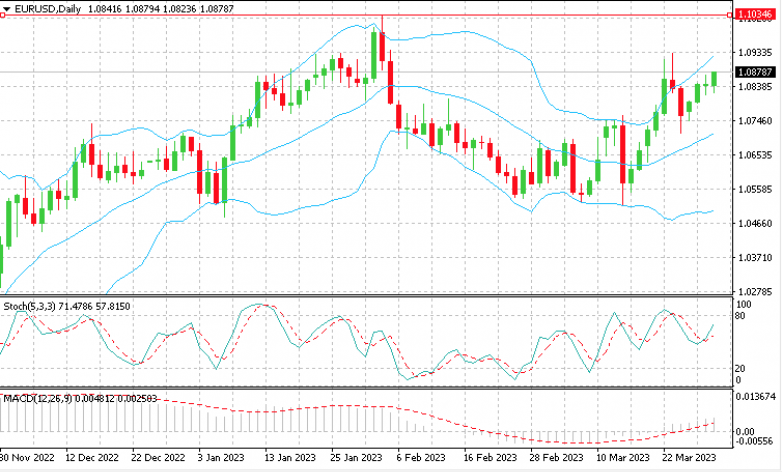Screen dimensions: 782x472
Task: Click the 1.09335 price axis value
Action: 755,52
